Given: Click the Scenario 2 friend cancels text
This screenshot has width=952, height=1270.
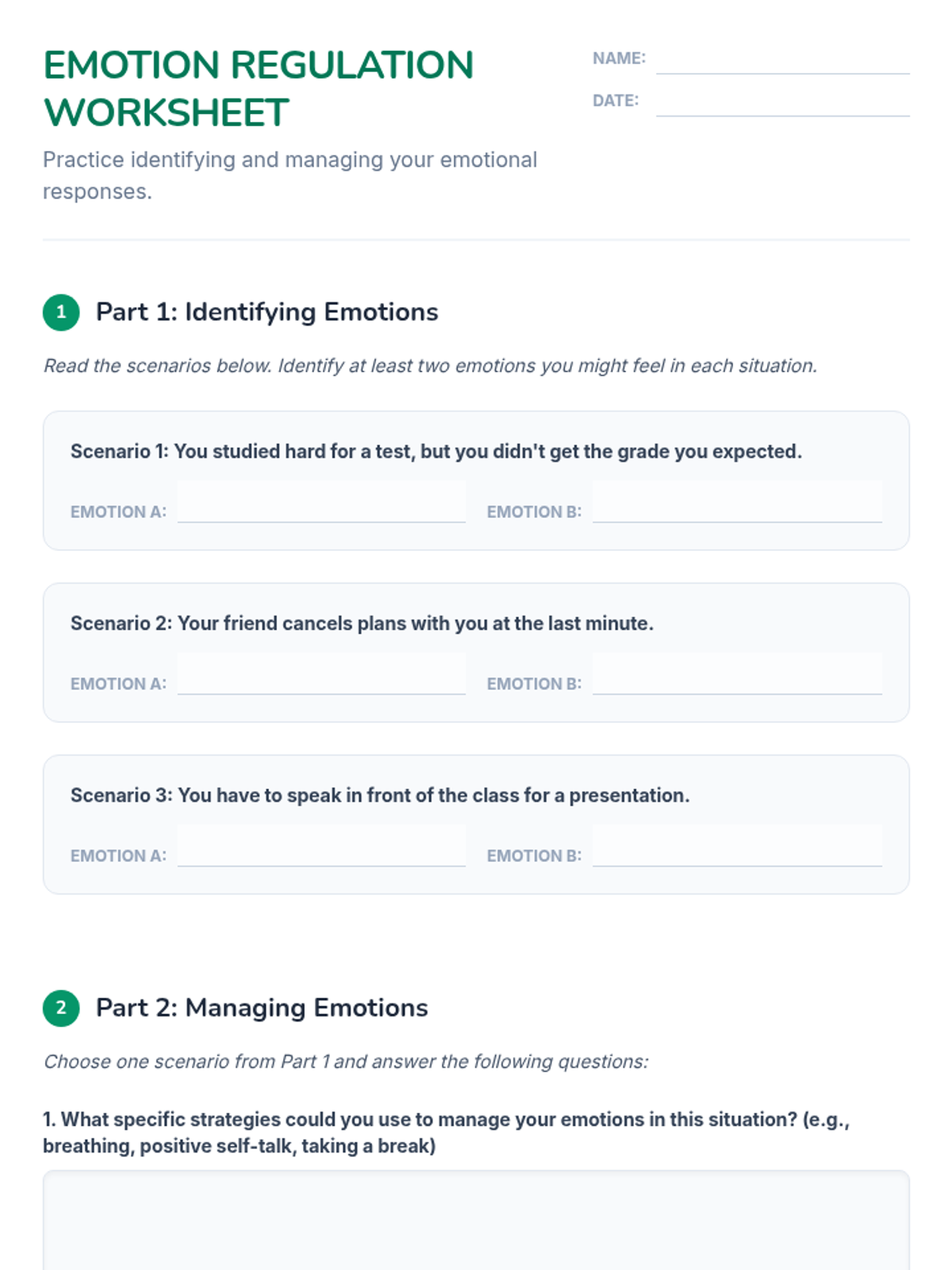Looking at the screenshot, I should pos(362,624).
